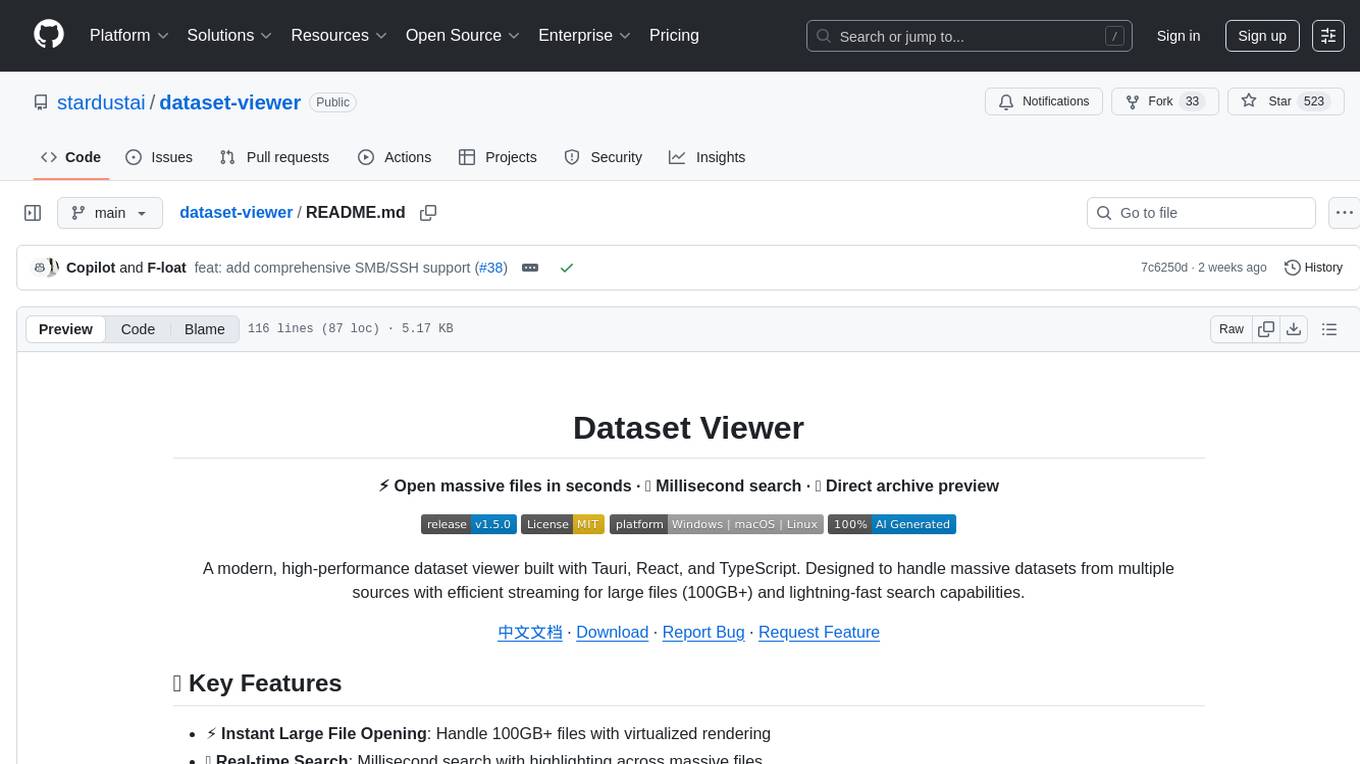1360x764 pixels.
Task: Open pull request #38 link
Action: click(x=491, y=268)
